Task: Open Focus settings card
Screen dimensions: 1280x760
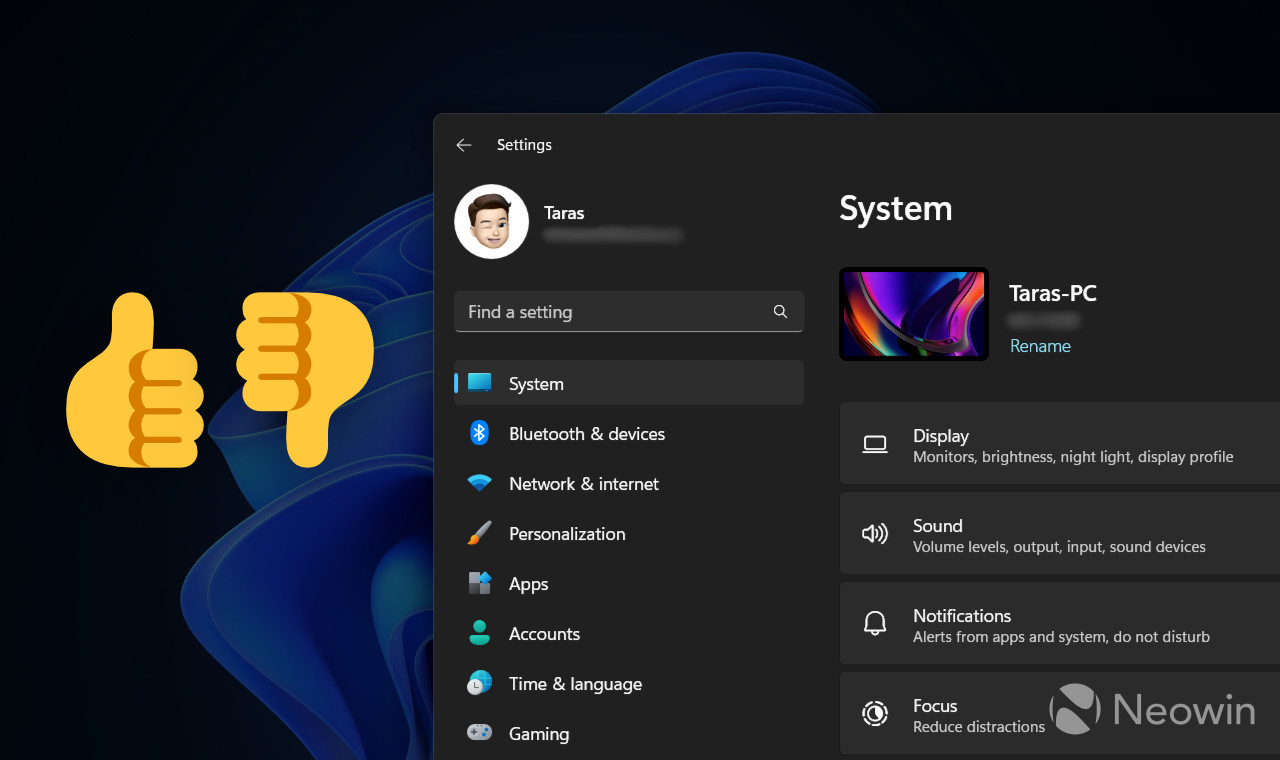Action: pos(1060,714)
